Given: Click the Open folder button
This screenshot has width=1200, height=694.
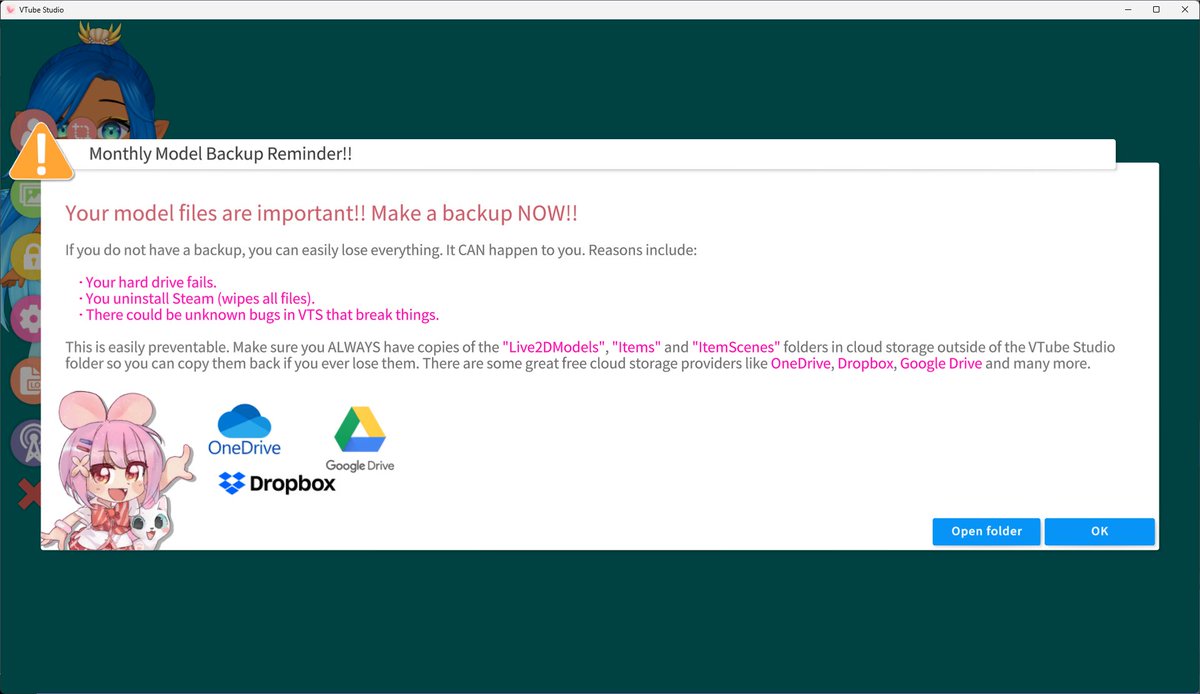Looking at the screenshot, I should pyautogui.click(x=986, y=531).
